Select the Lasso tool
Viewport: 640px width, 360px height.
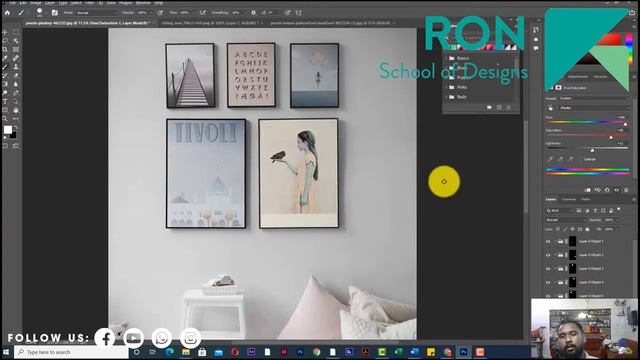pos(5,41)
